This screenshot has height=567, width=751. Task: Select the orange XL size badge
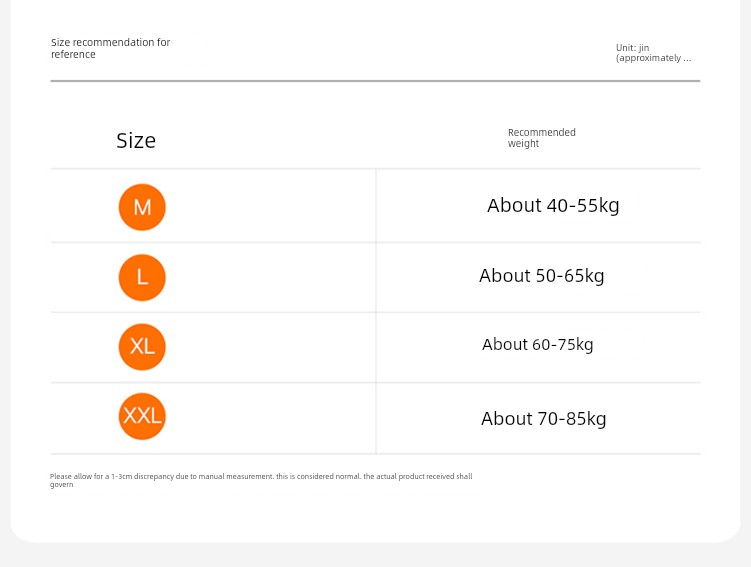click(142, 347)
